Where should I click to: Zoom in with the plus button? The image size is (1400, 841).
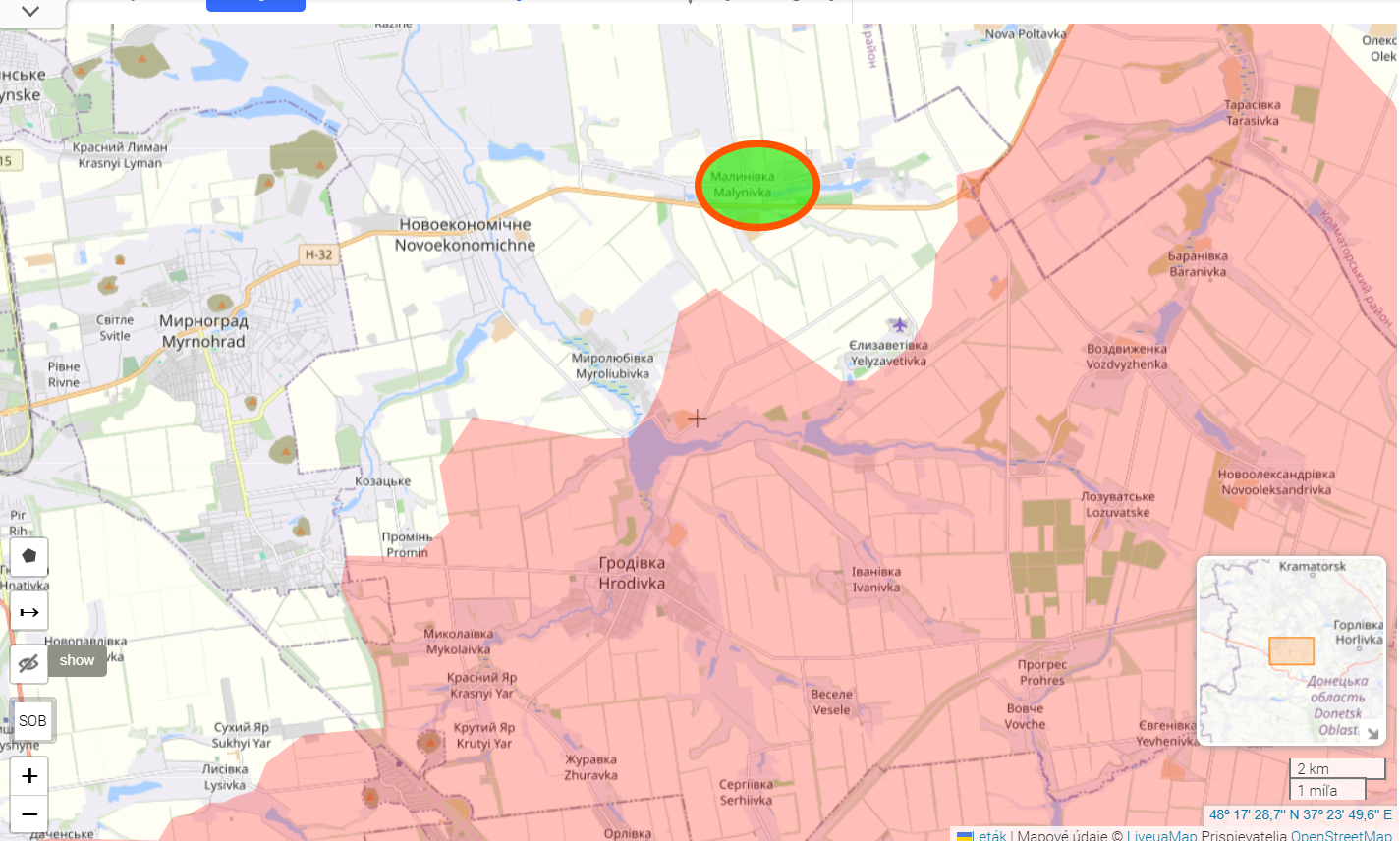29,776
